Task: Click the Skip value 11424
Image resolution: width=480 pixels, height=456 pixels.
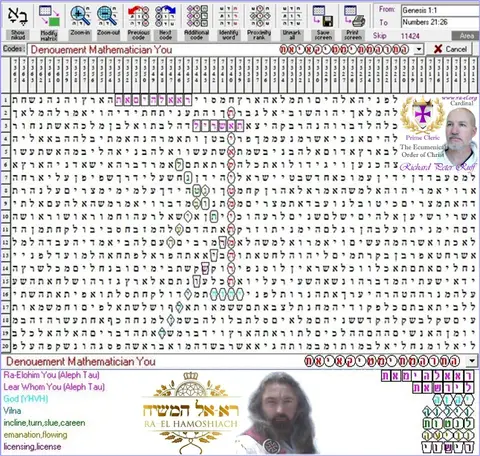Action: click(x=410, y=36)
